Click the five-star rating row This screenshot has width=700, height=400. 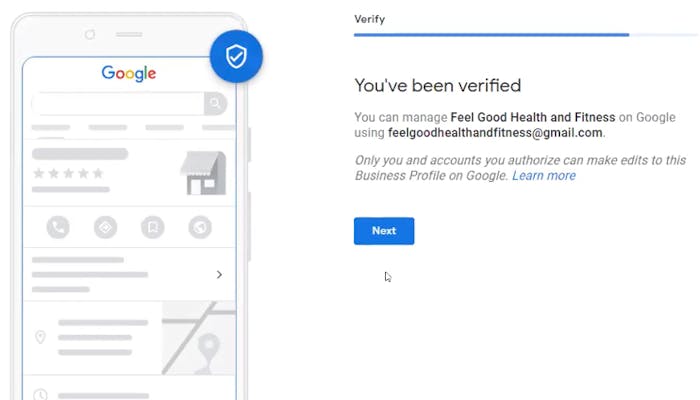coord(68,174)
